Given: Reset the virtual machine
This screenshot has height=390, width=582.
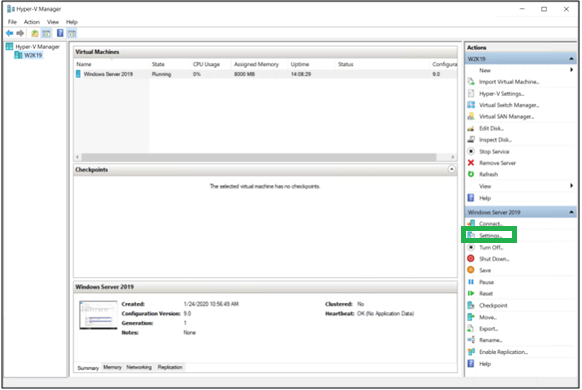Looking at the screenshot, I should 486,294.
